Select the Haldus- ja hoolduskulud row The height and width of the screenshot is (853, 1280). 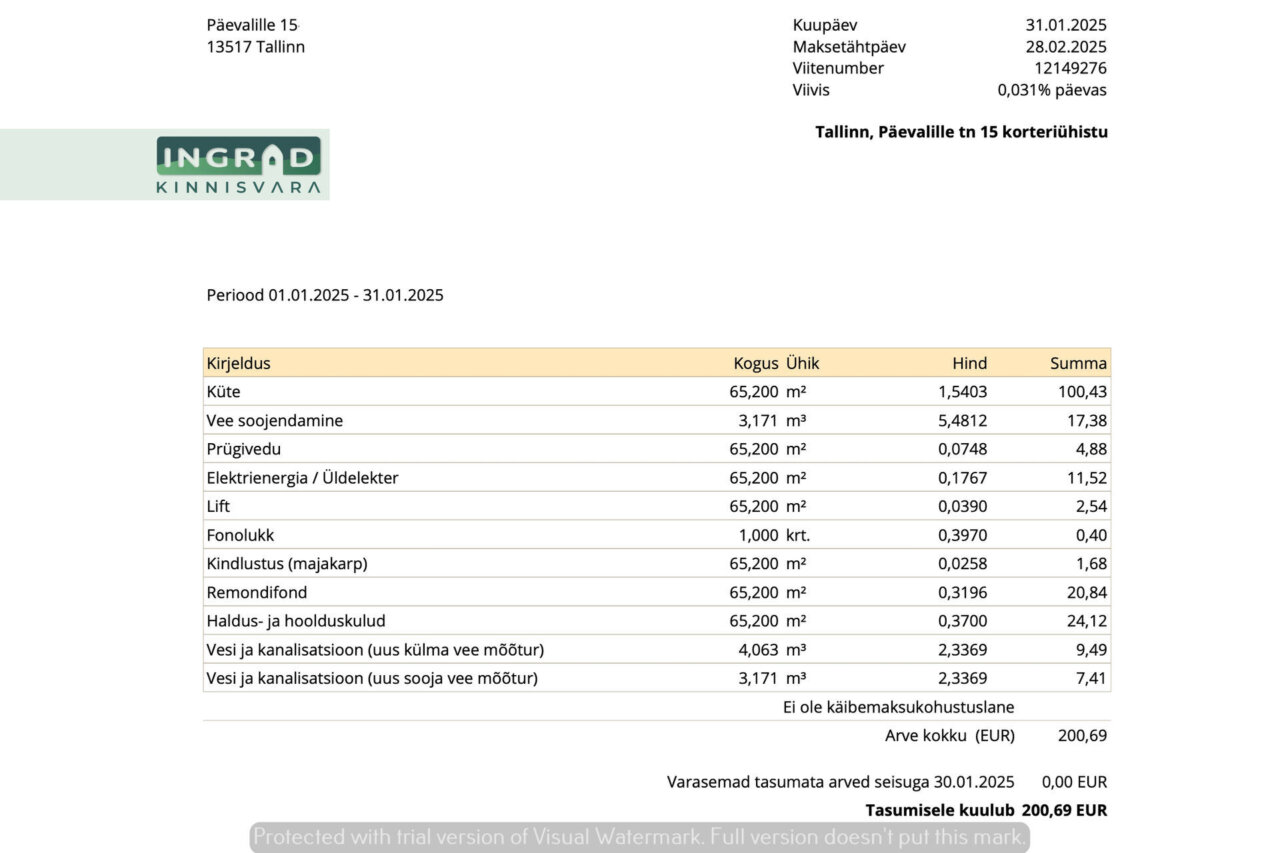tap(295, 621)
